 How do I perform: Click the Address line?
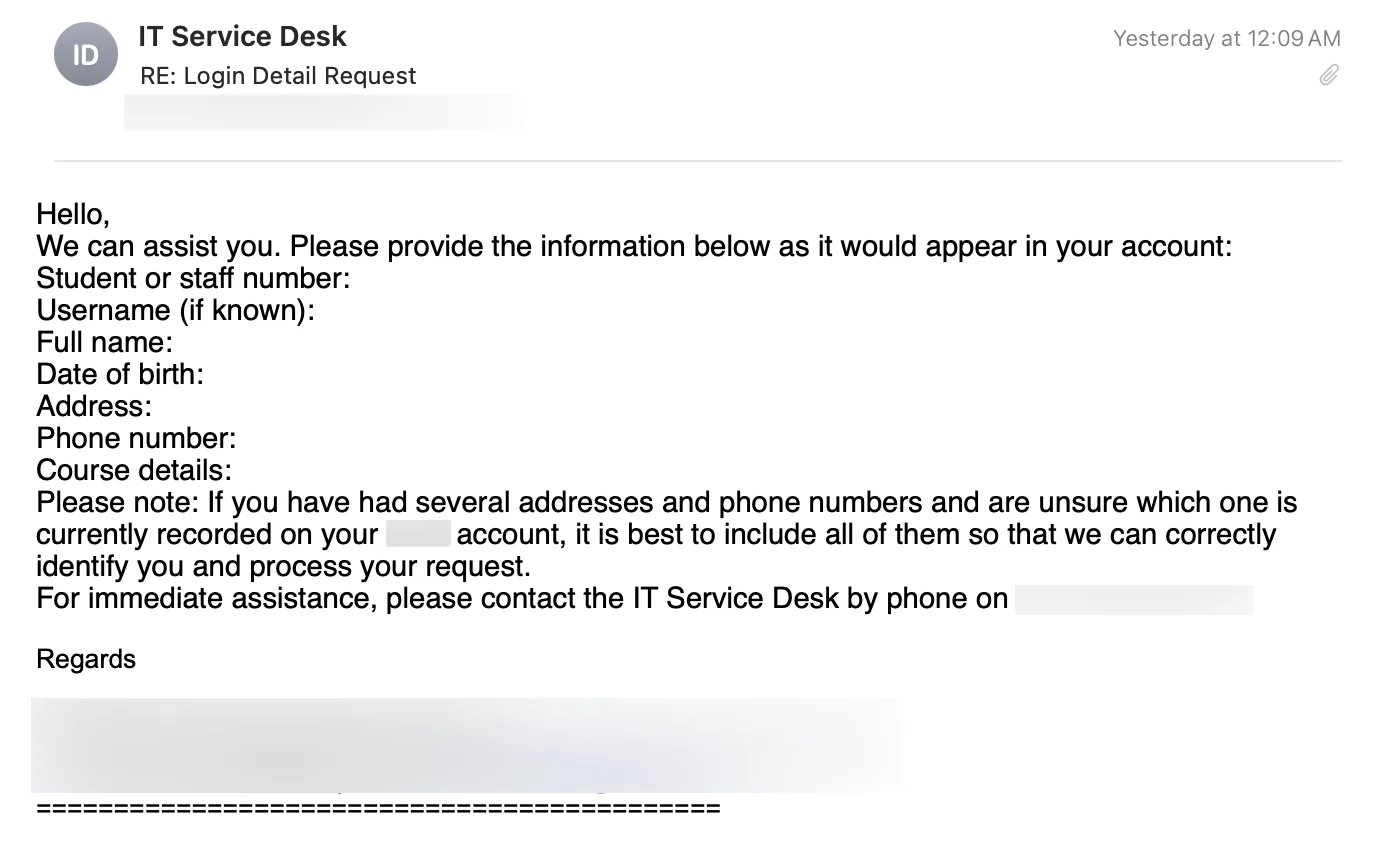94,406
